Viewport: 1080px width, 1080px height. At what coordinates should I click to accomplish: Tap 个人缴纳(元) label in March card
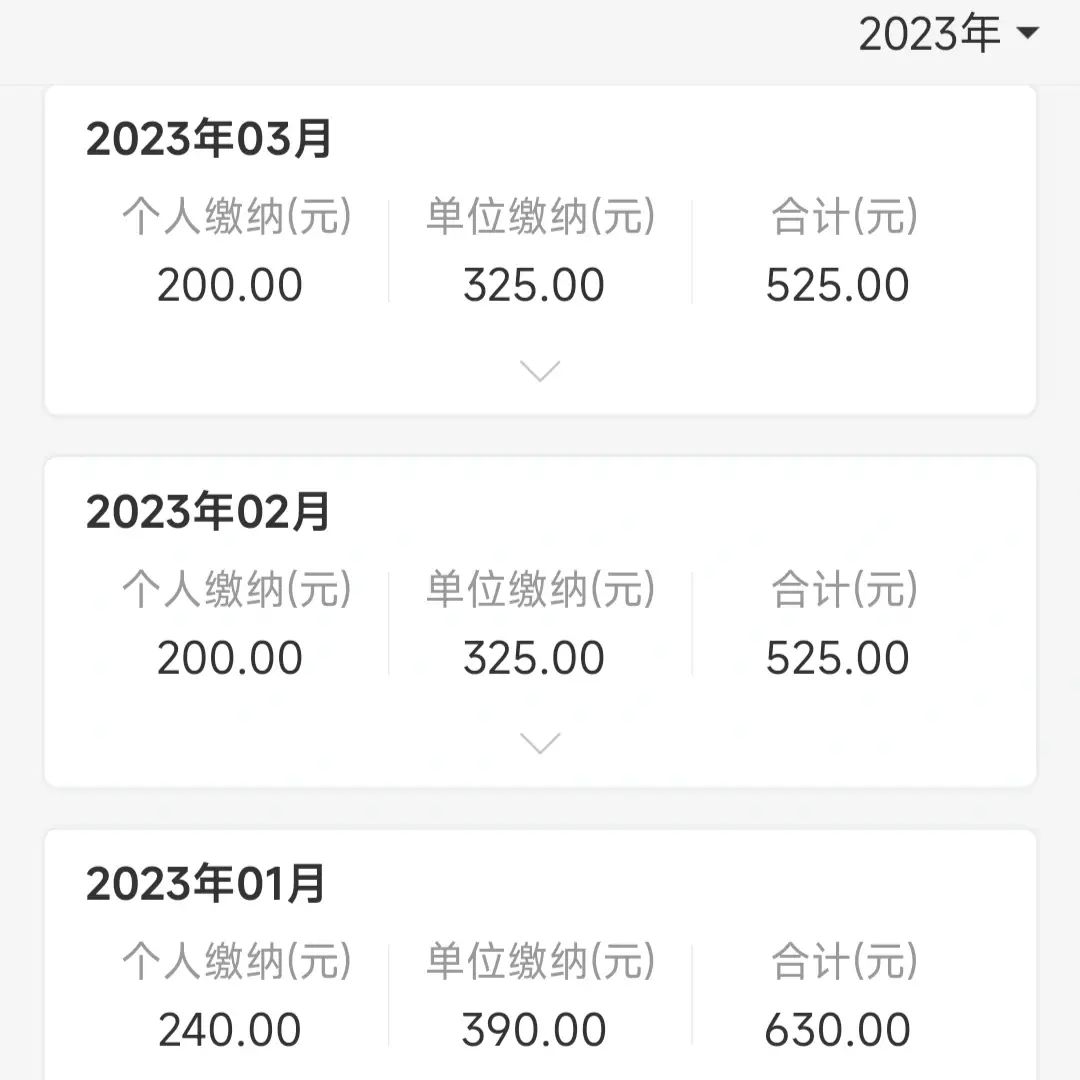237,217
